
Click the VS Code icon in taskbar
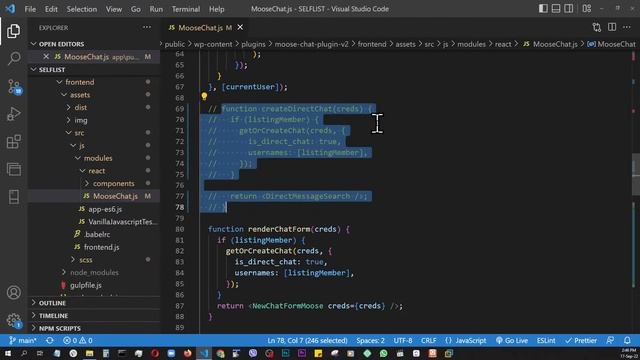(204, 353)
